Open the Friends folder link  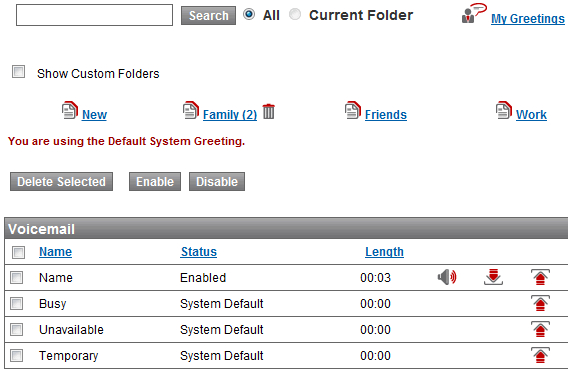(x=386, y=115)
